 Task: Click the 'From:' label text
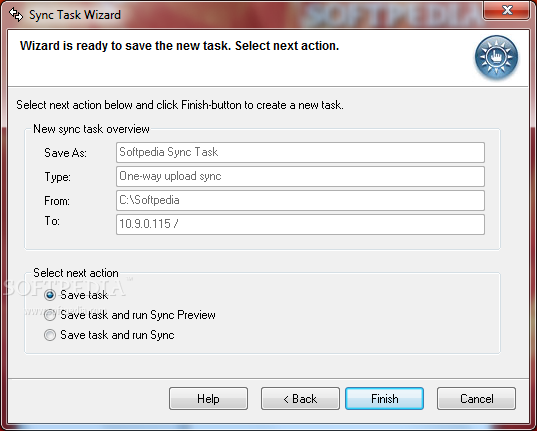(x=57, y=201)
